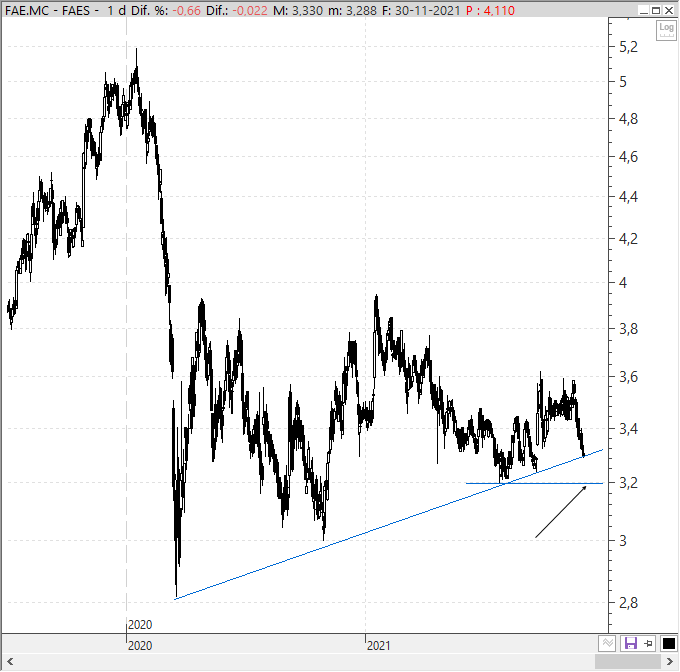The height and width of the screenshot is (672, 680).
Task: Click the lower 2020 time axis label
Action: (x=140, y=646)
